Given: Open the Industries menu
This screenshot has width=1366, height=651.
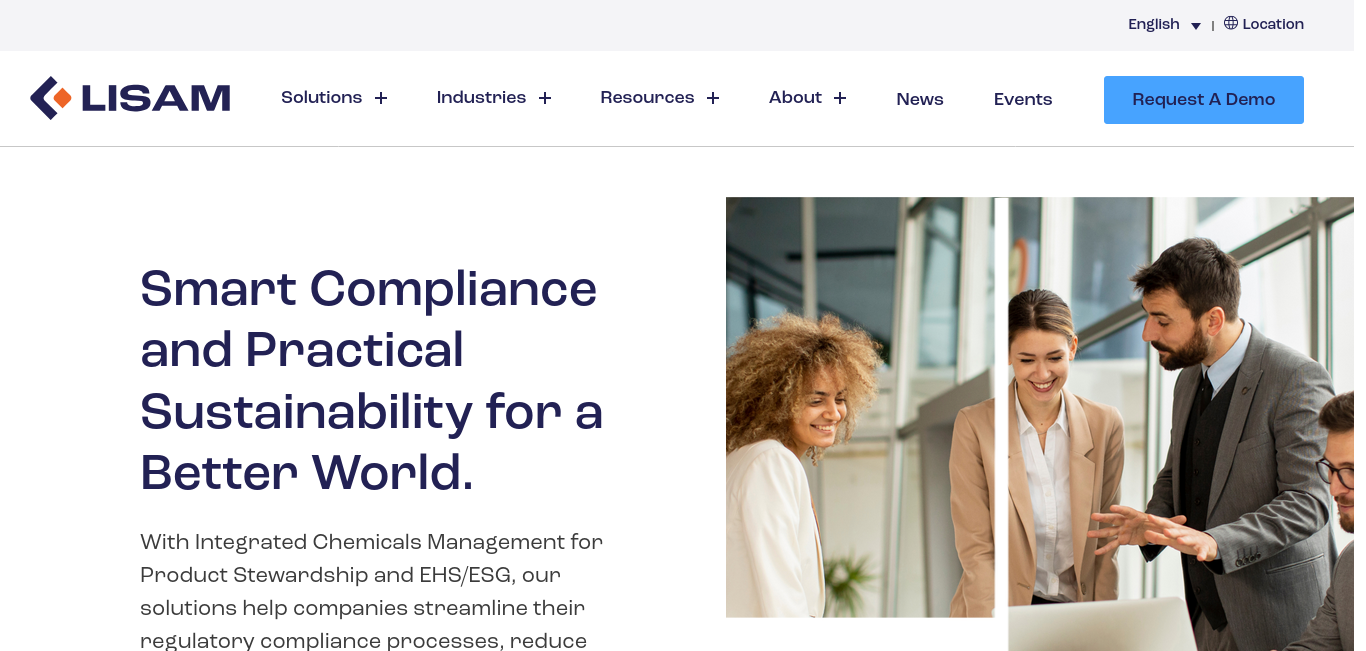Looking at the screenshot, I should tap(481, 97).
